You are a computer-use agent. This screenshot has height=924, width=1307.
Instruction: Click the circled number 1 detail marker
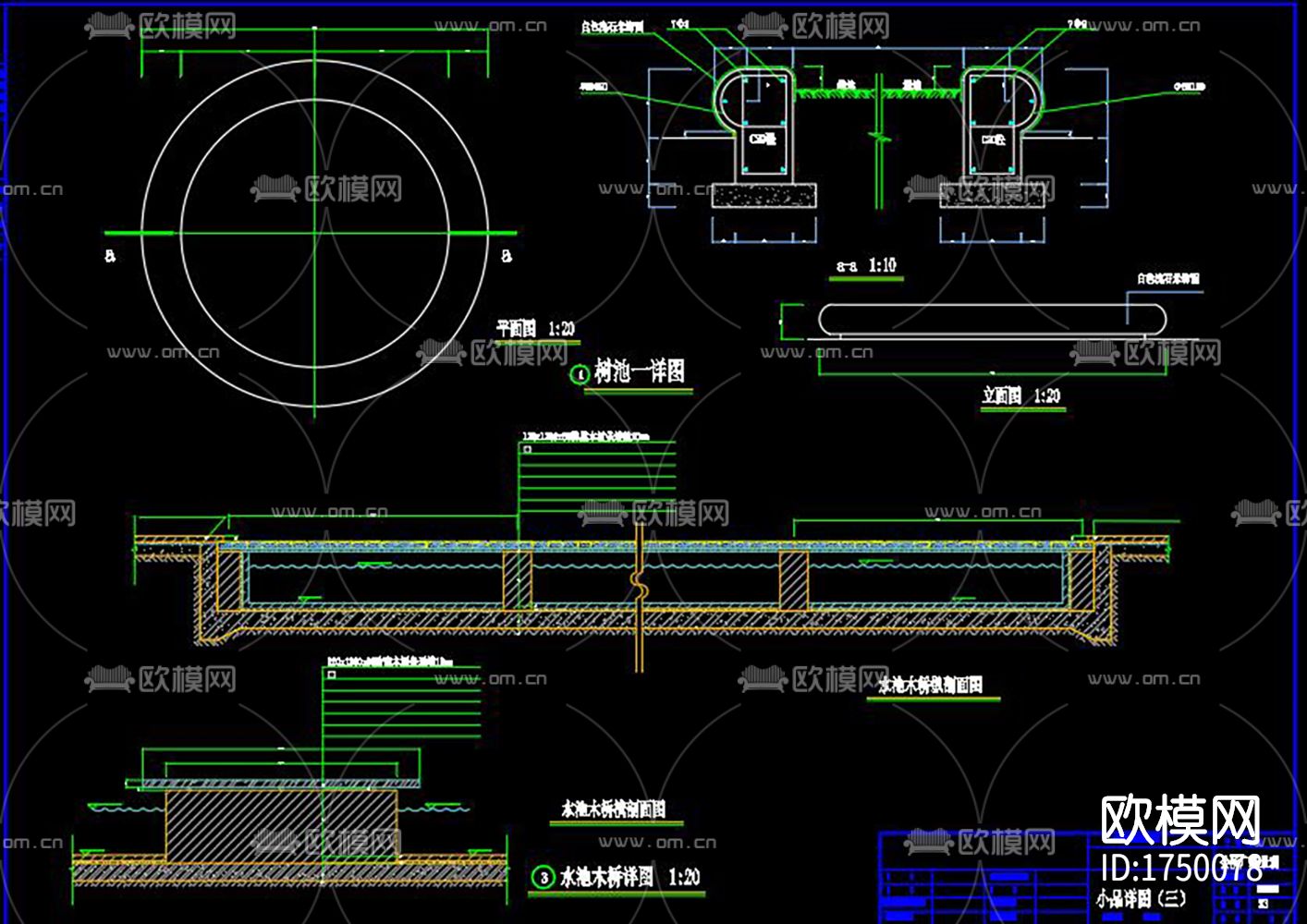[x=580, y=375]
